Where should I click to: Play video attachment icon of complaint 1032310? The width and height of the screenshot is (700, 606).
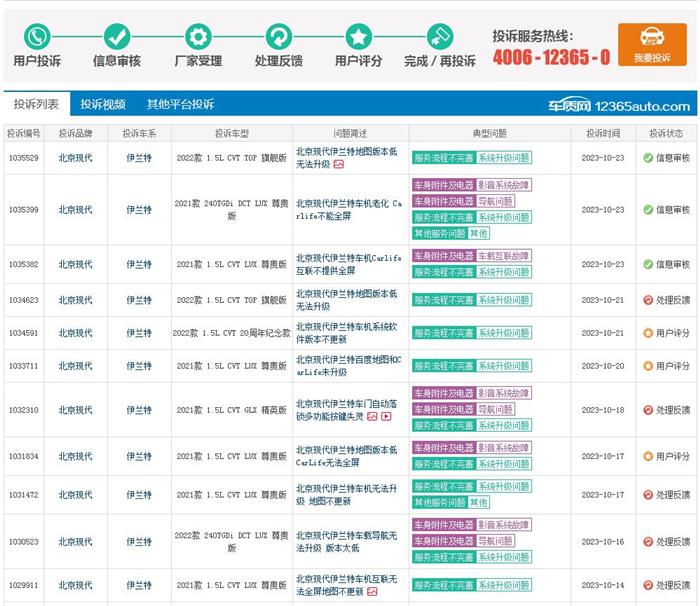[x=386, y=416]
